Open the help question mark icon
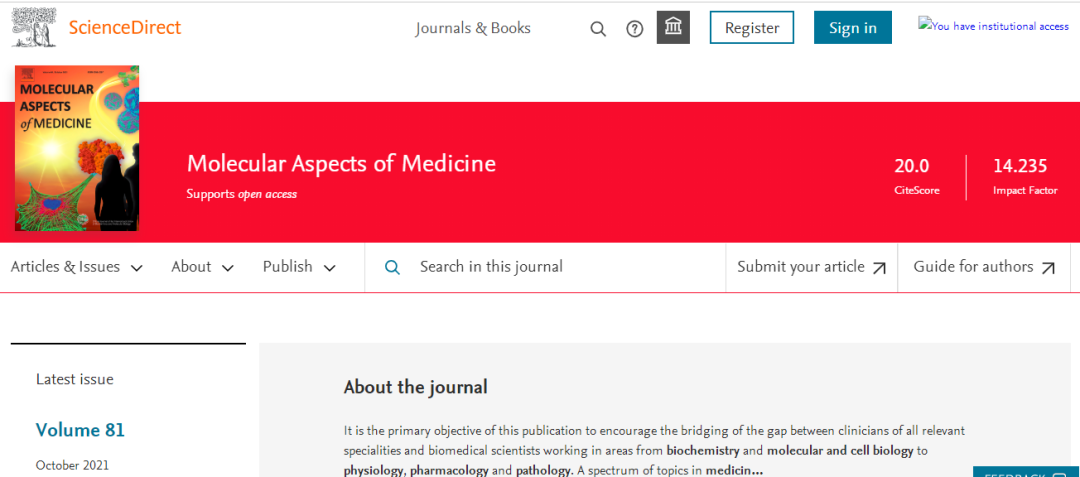The image size is (1080, 477). (634, 28)
